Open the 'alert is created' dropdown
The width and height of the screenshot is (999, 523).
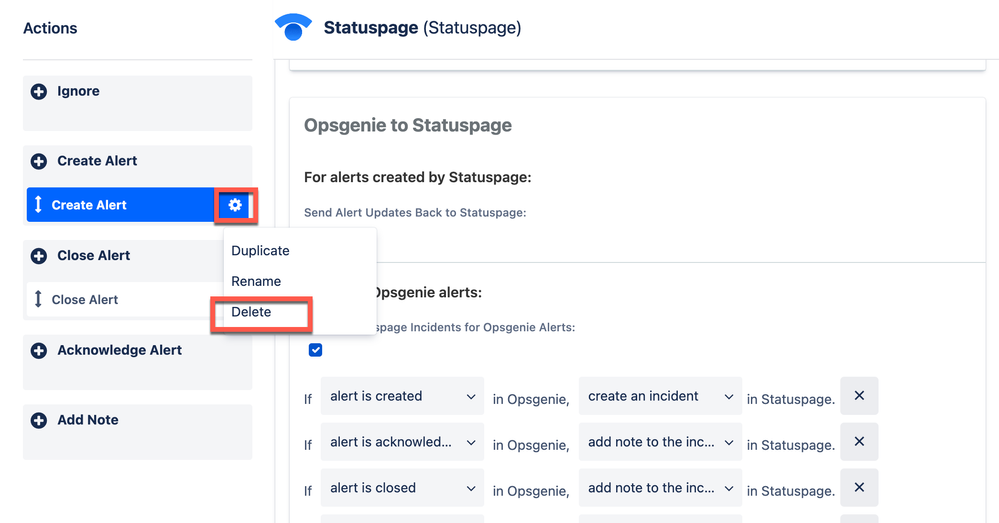point(402,396)
